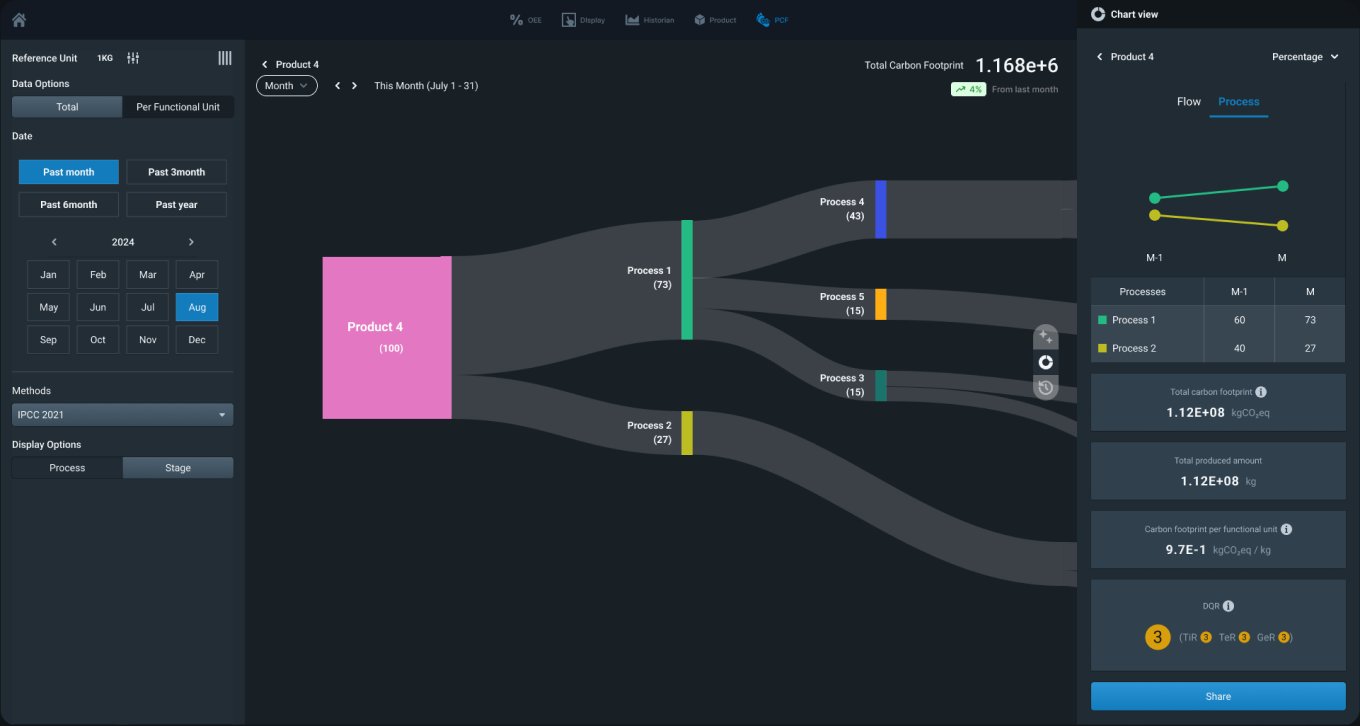Select Oct in the month grid
Image resolution: width=1360 pixels, height=726 pixels.
(x=98, y=340)
